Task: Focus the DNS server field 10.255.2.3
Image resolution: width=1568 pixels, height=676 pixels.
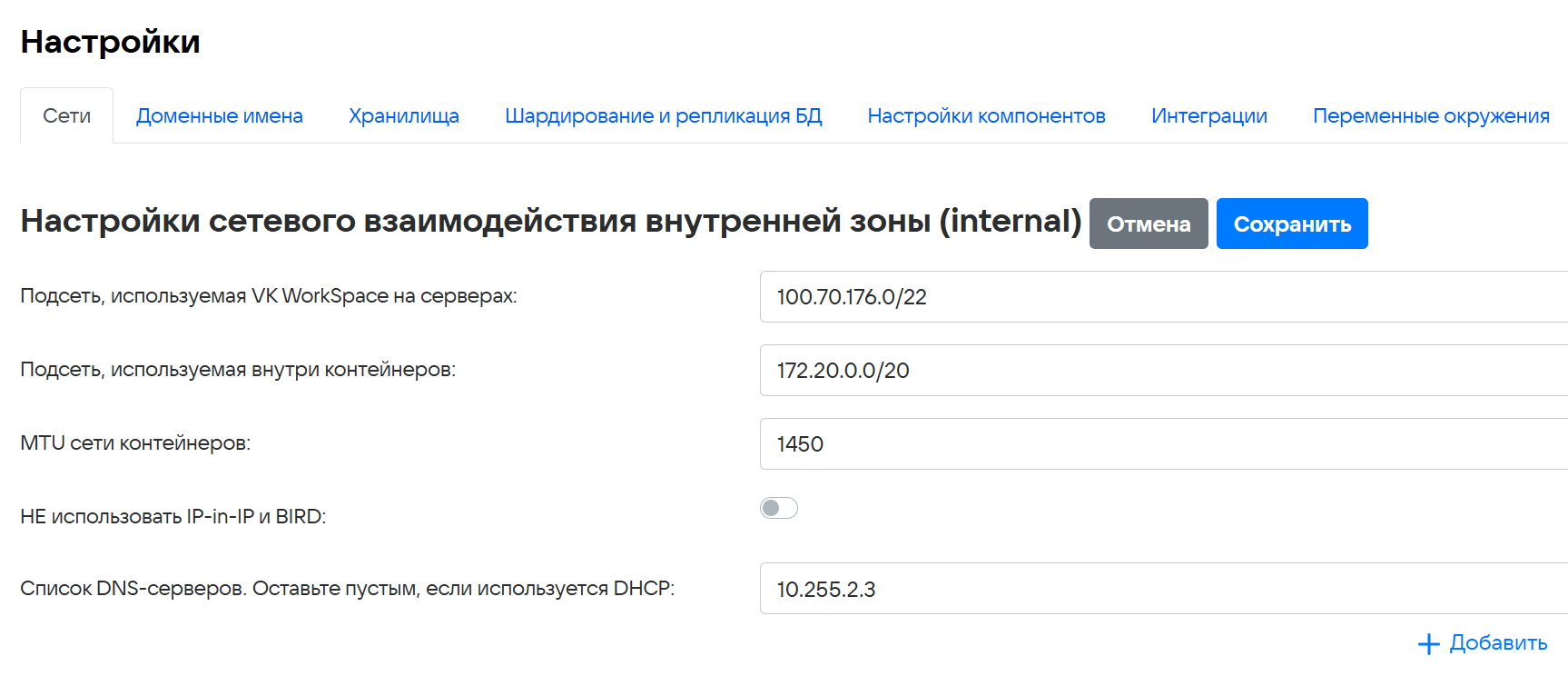Action: click(x=1162, y=589)
